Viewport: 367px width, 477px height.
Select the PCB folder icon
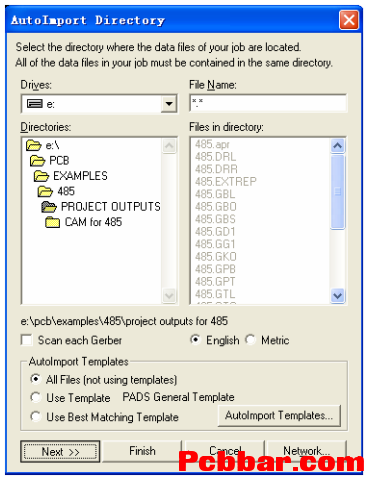(37, 161)
